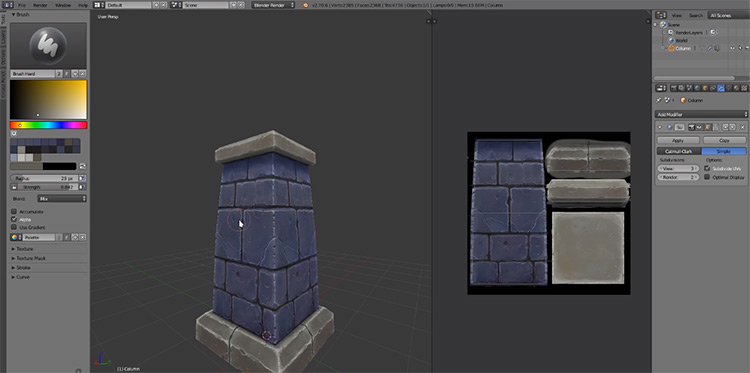750x373 pixels.
Task: Click the Palette browse color-wheel icon
Action: point(16,237)
